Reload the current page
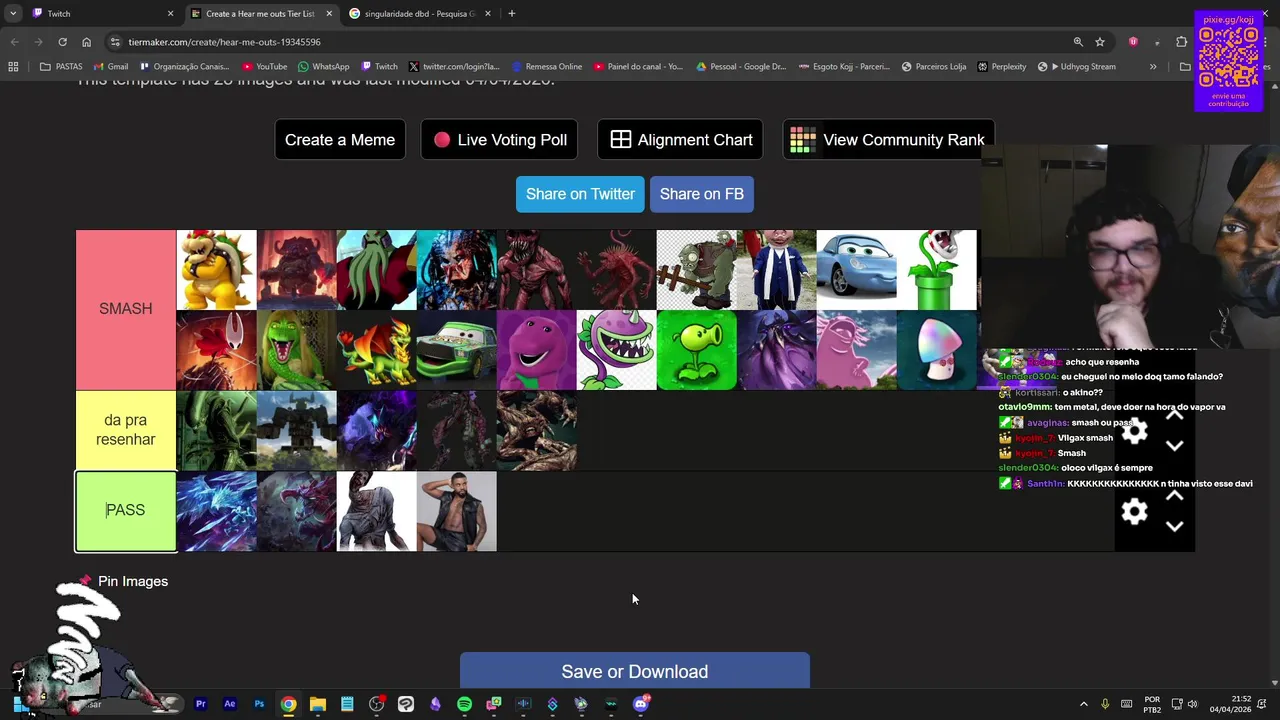The image size is (1280, 720). point(62,42)
